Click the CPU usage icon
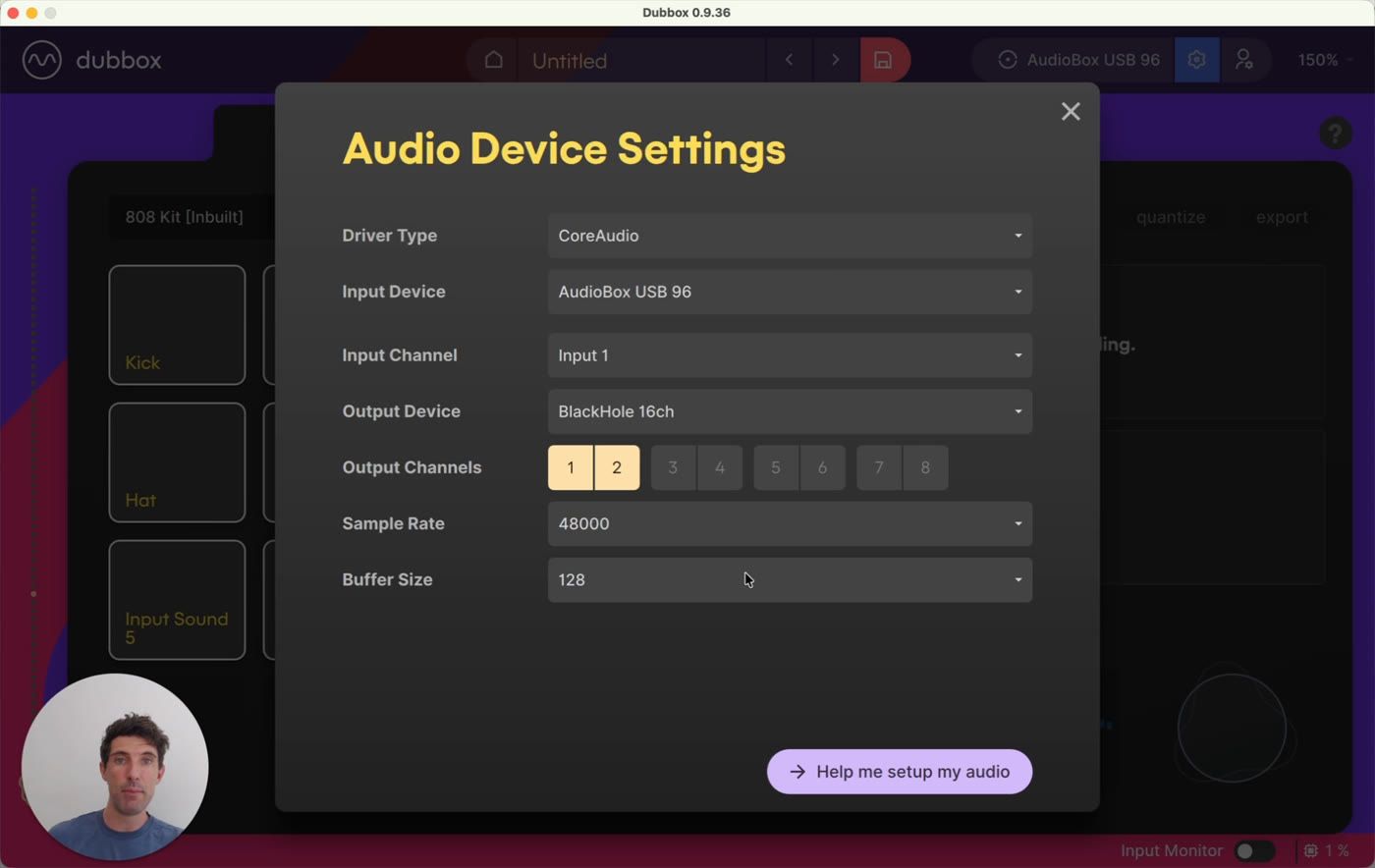The height and width of the screenshot is (868, 1375). click(x=1310, y=851)
